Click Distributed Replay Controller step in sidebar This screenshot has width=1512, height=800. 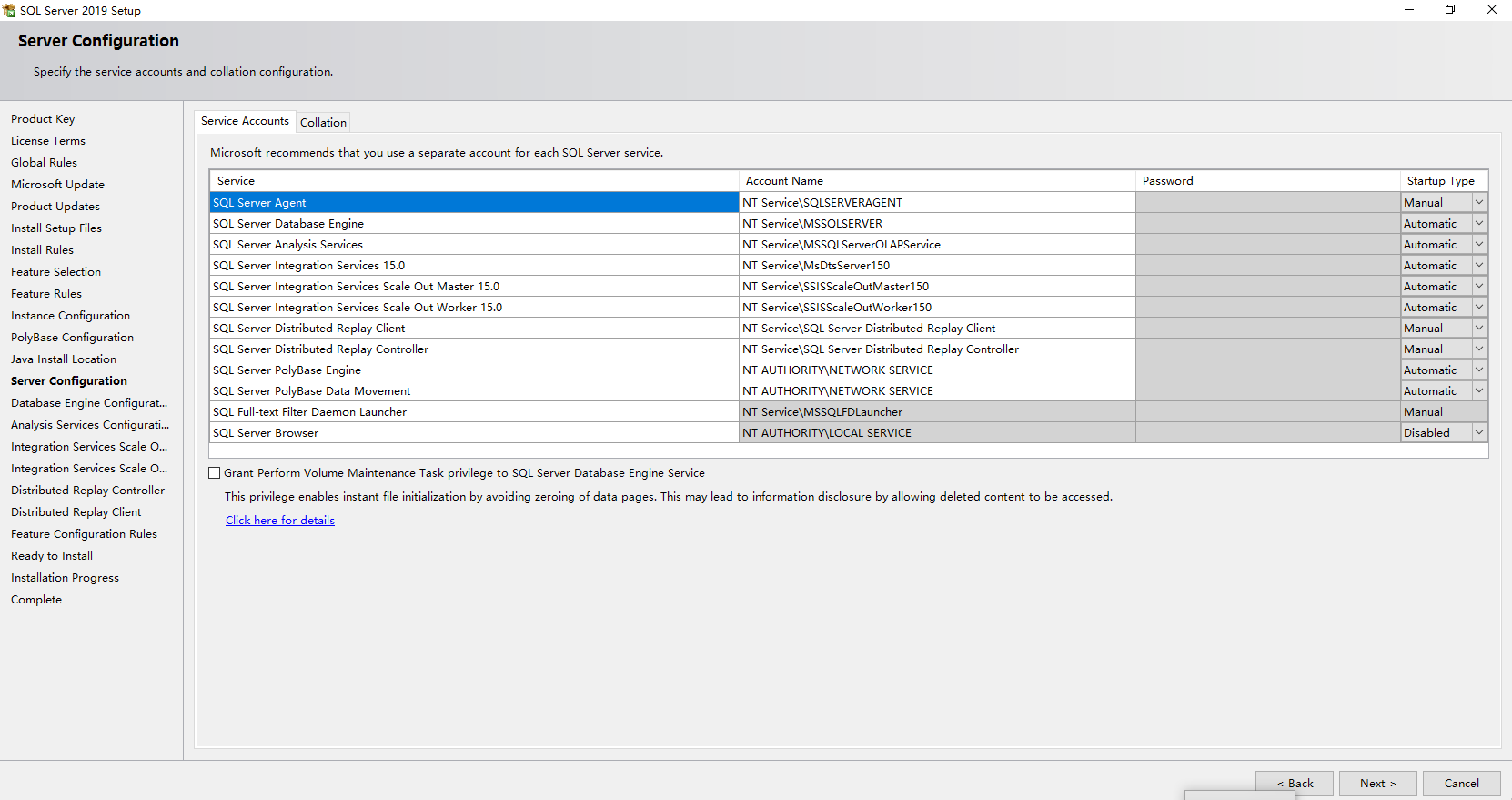click(x=87, y=491)
